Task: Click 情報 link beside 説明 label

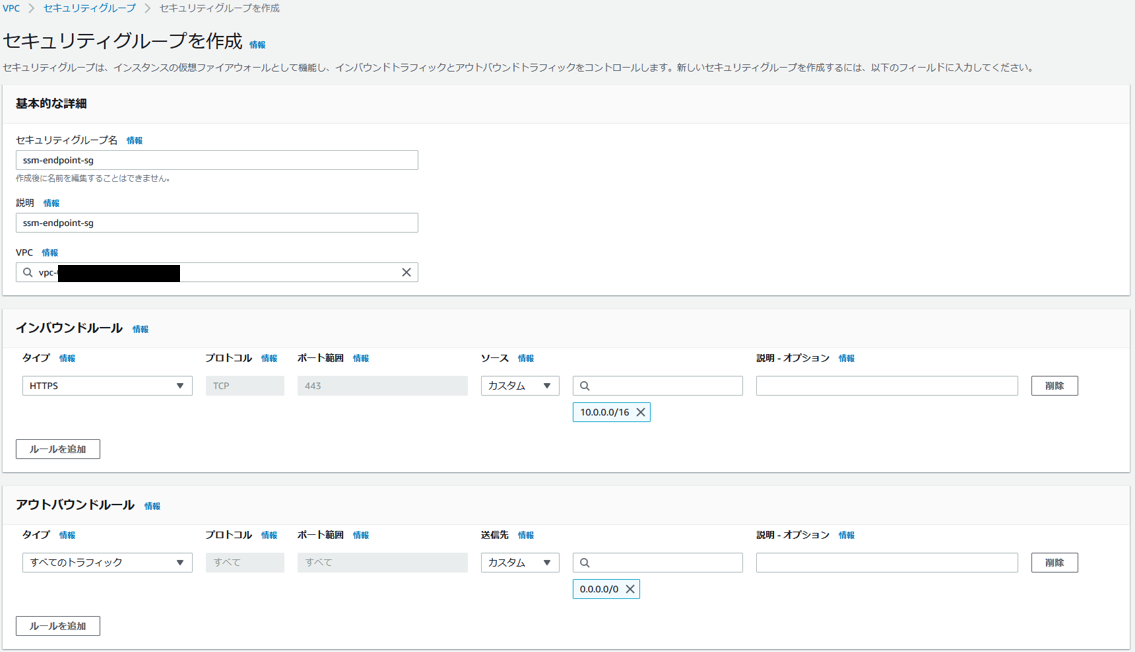Action: point(51,203)
